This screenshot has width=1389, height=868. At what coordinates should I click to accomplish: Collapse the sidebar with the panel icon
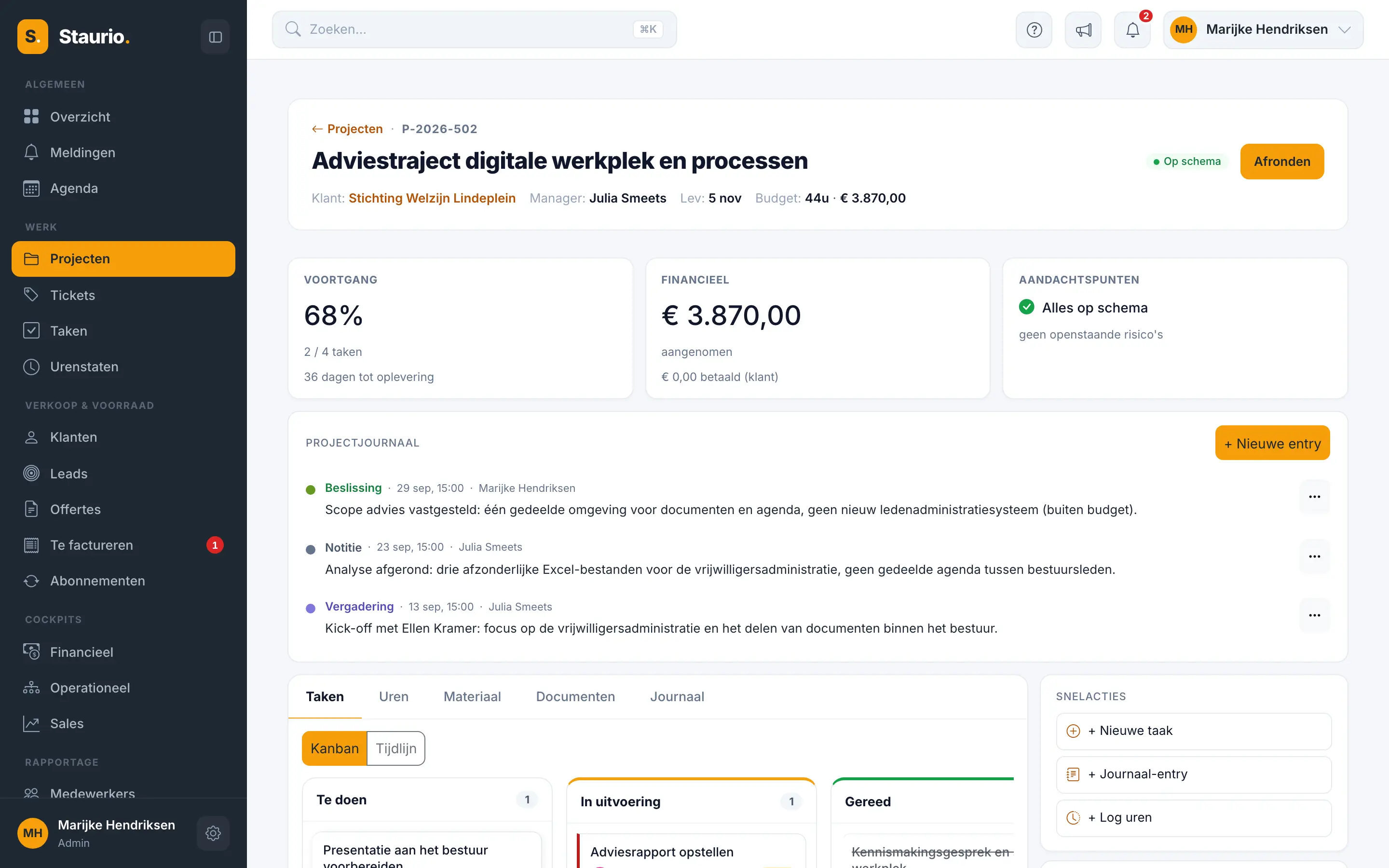215,37
